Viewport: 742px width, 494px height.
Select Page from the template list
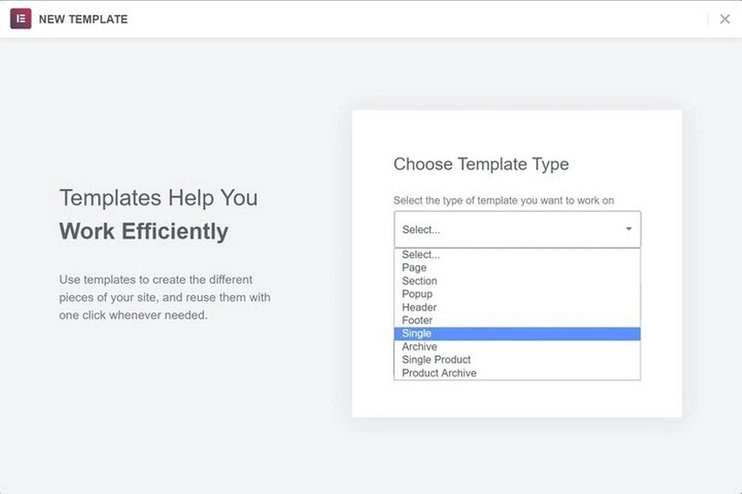click(x=414, y=268)
